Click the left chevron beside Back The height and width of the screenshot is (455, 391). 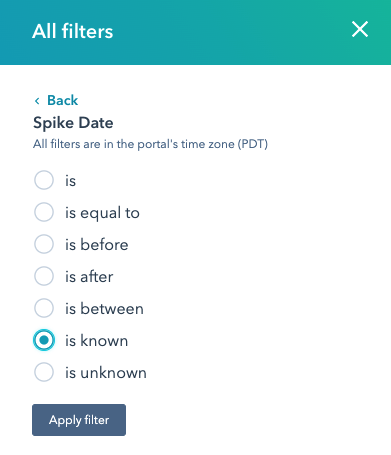(37, 101)
